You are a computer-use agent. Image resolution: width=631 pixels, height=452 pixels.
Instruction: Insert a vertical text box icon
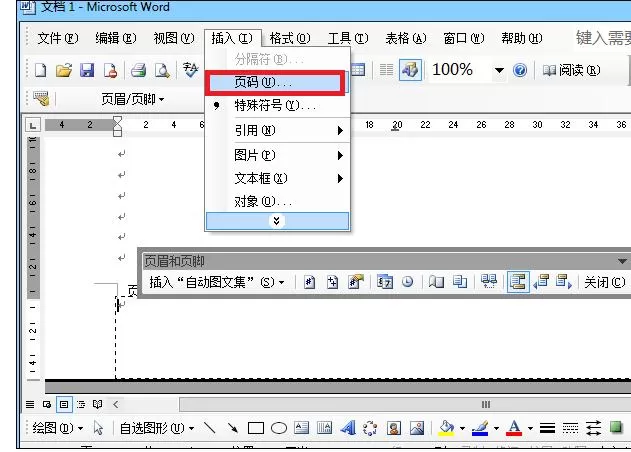324,428
